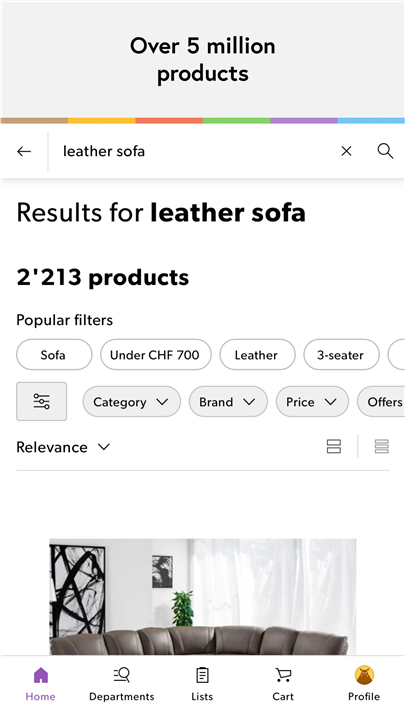Toggle the 3-seater filter chip
The height and width of the screenshot is (720, 405).
pos(342,354)
